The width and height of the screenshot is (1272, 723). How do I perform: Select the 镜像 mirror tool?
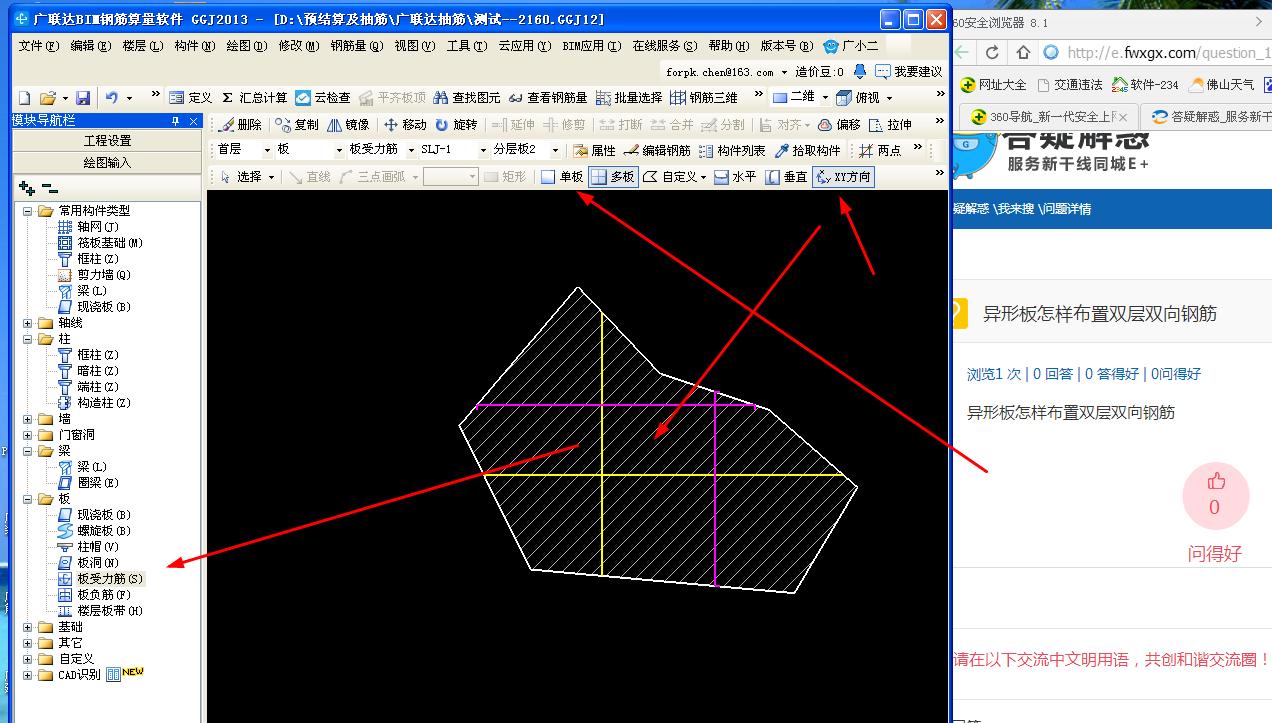click(348, 125)
